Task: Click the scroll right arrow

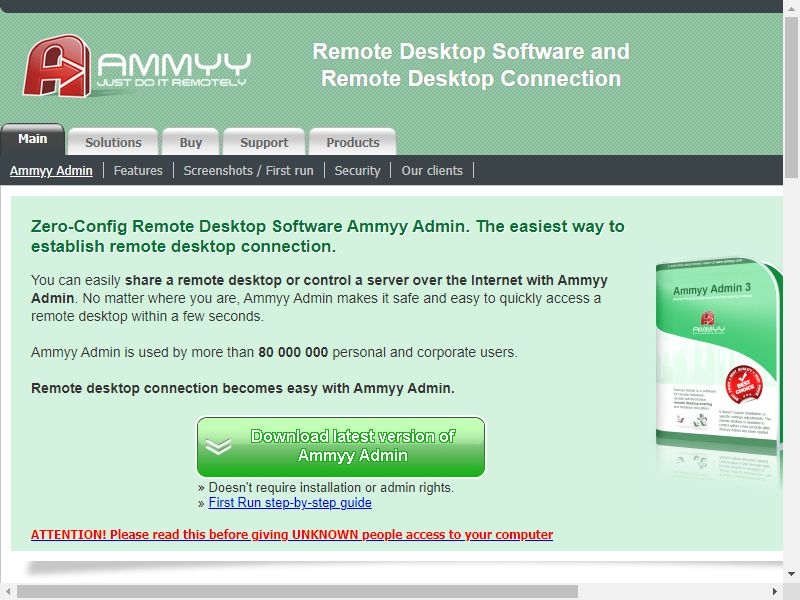Action: tap(775, 591)
